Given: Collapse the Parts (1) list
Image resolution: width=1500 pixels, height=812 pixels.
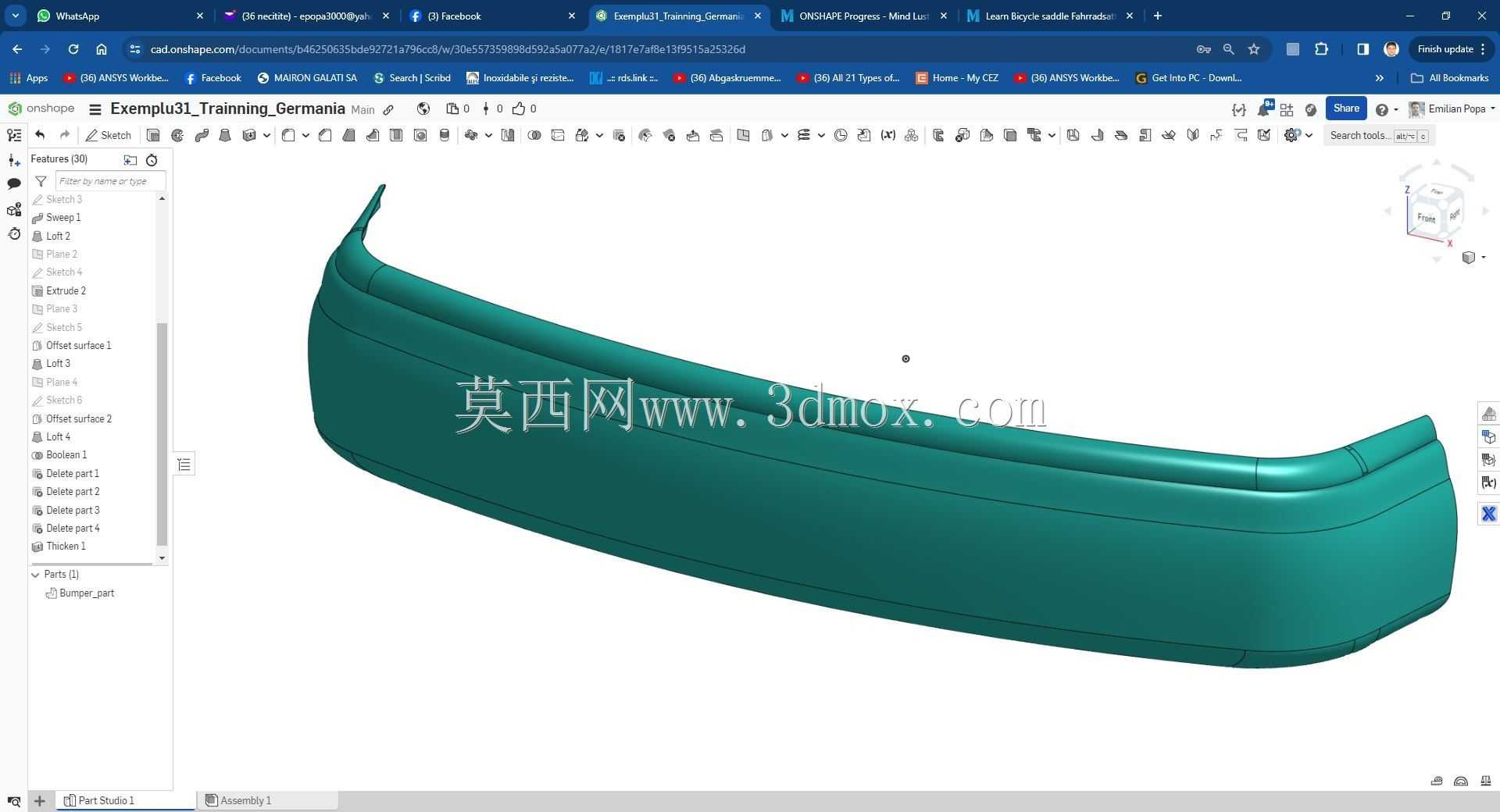Looking at the screenshot, I should [x=35, y=575].
